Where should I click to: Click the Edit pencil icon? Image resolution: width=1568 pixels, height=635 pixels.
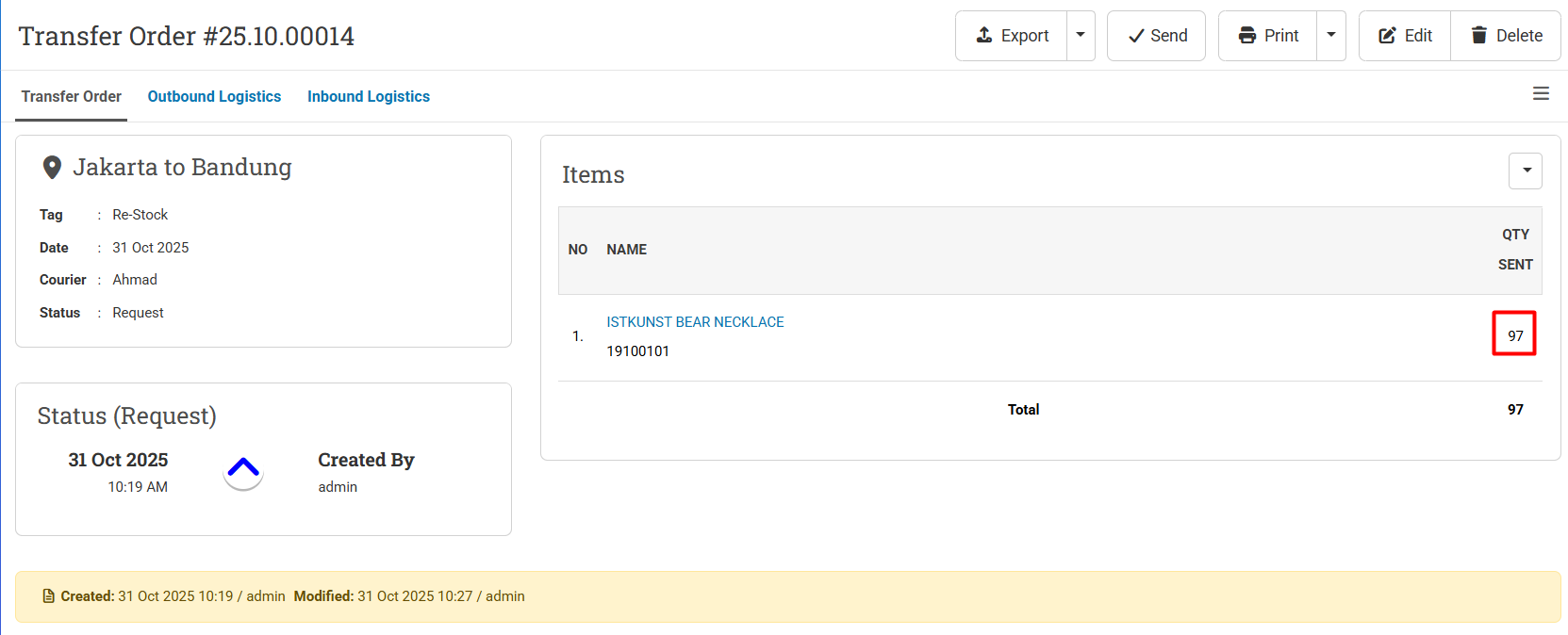[x=1387, y=36]
